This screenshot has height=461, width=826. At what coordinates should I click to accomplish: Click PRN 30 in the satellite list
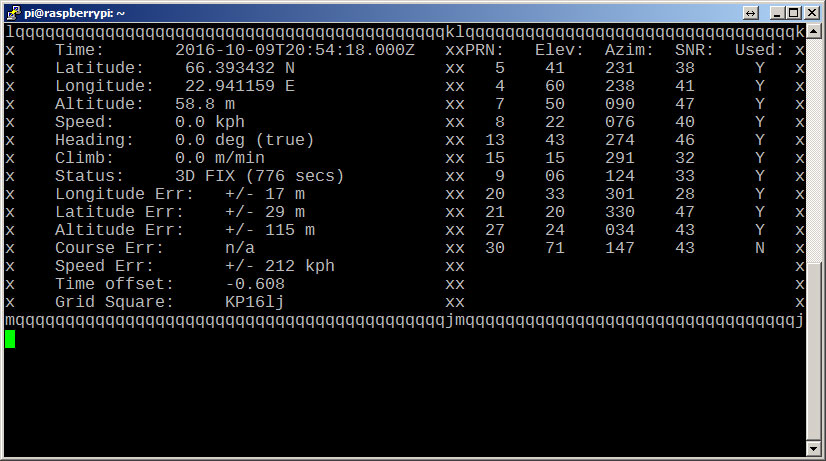[495, 248]
